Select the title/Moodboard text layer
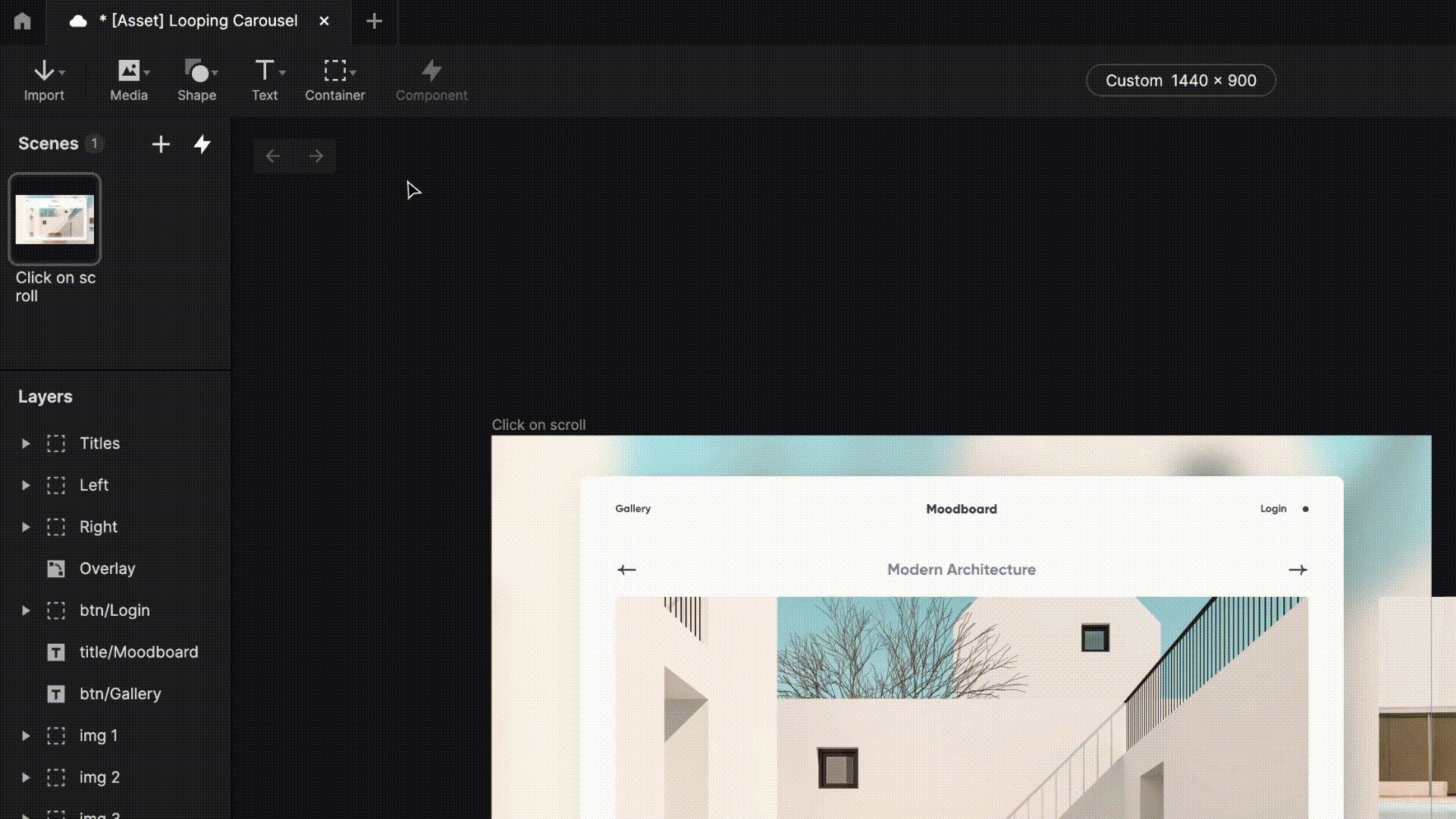 (x=138, y=652)
